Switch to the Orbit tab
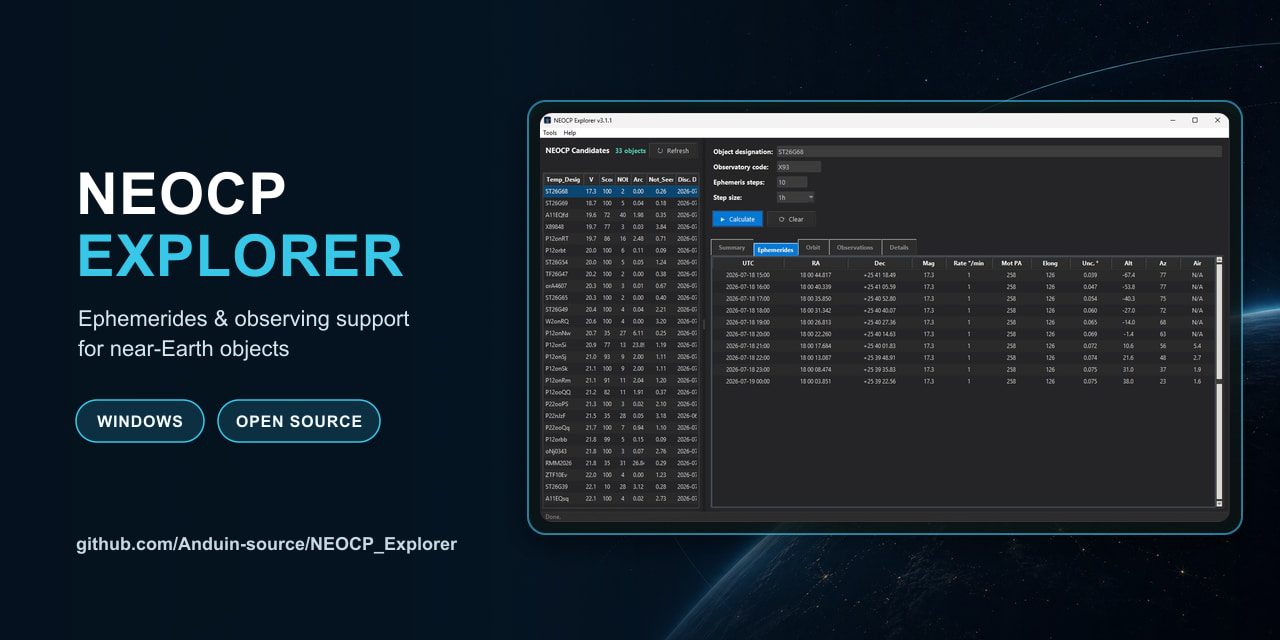Image resolution: width=1280 pixels, height=640 pixels. 813,247
